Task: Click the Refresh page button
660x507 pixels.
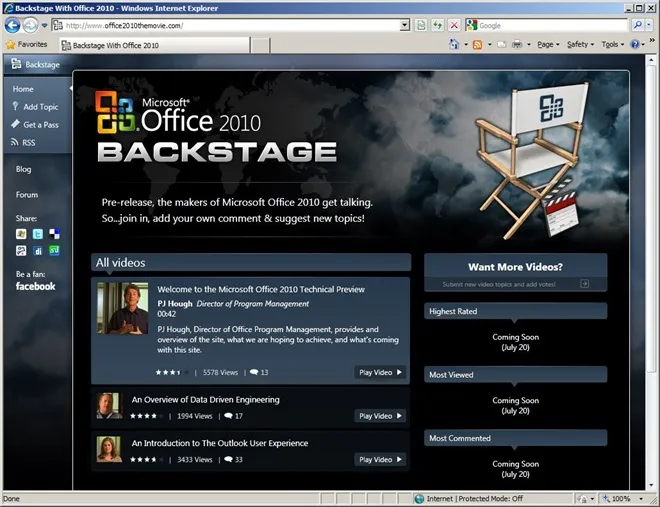Action: pyautogui.click(x=438, y=25)
